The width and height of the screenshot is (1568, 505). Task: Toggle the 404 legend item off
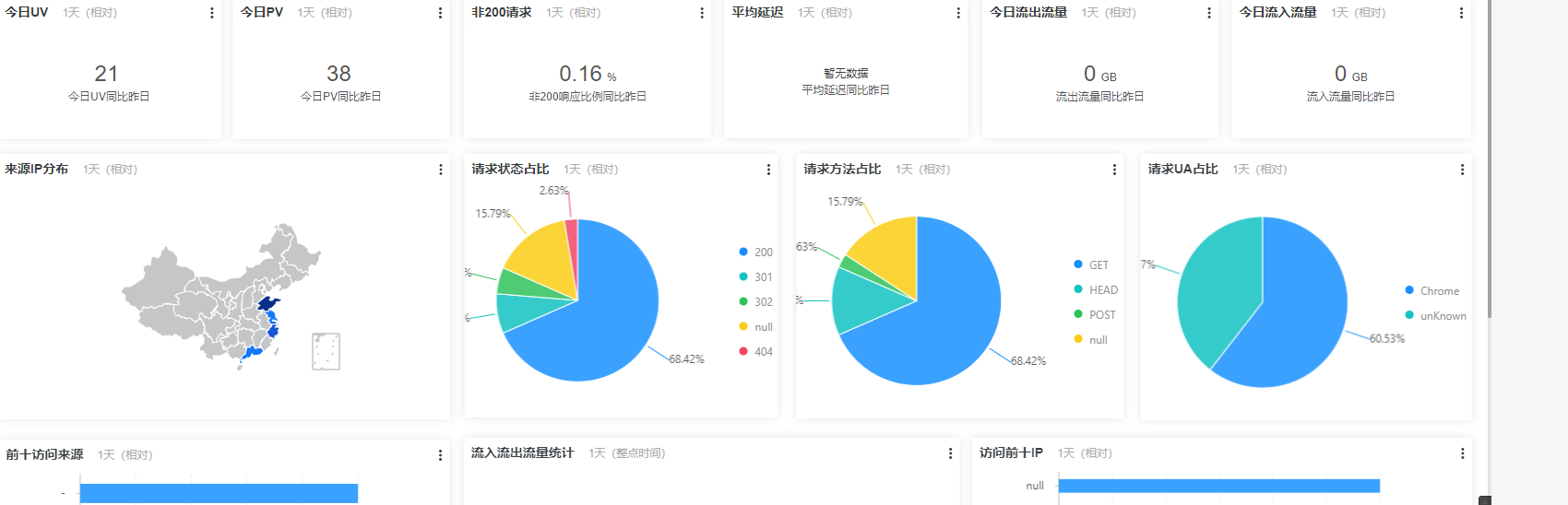click(x=756, y=352)
